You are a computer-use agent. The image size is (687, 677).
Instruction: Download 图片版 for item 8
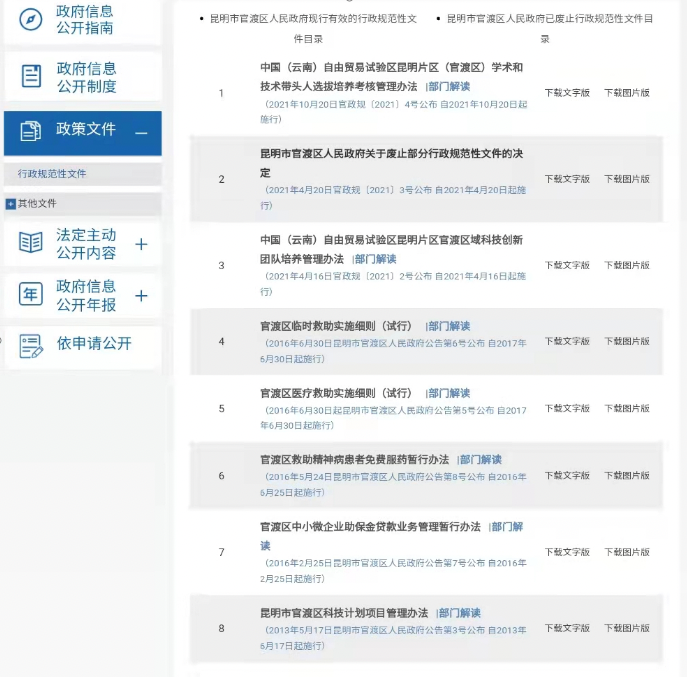[627, 628]
